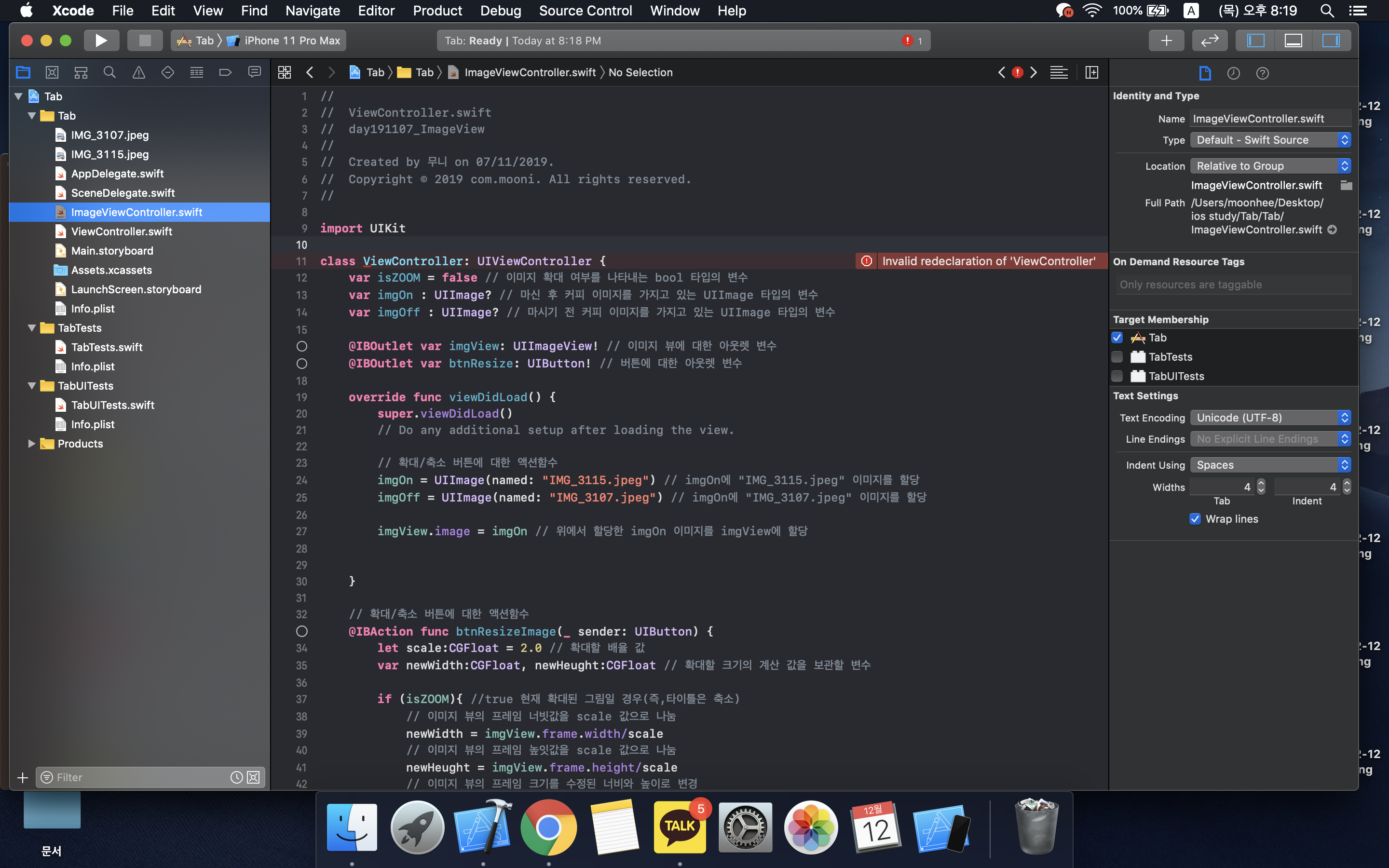
Task: Uncheck the Wrap lines checkbox
Action: click(x=1195, y=519)
